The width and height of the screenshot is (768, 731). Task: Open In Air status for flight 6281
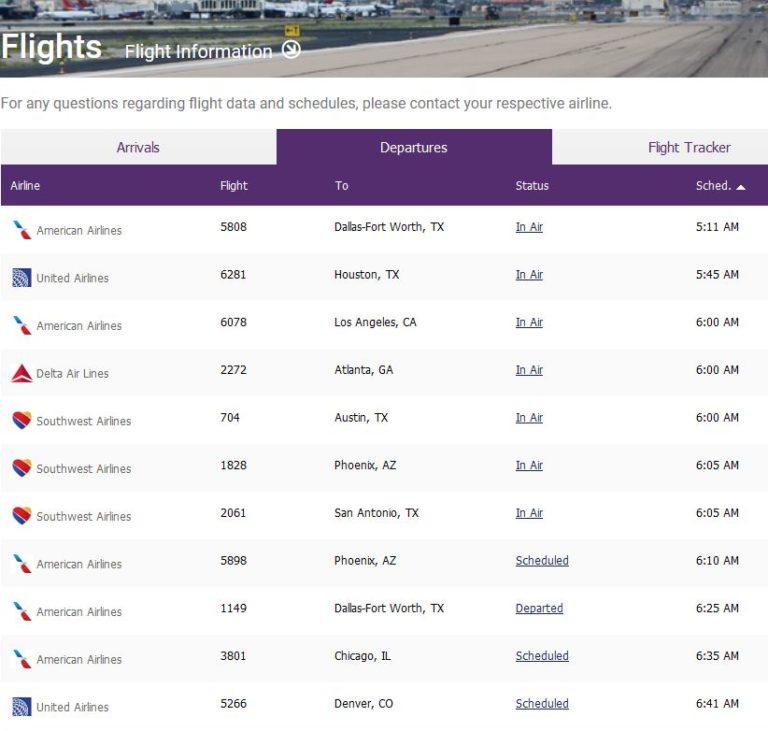pos(529,274)
